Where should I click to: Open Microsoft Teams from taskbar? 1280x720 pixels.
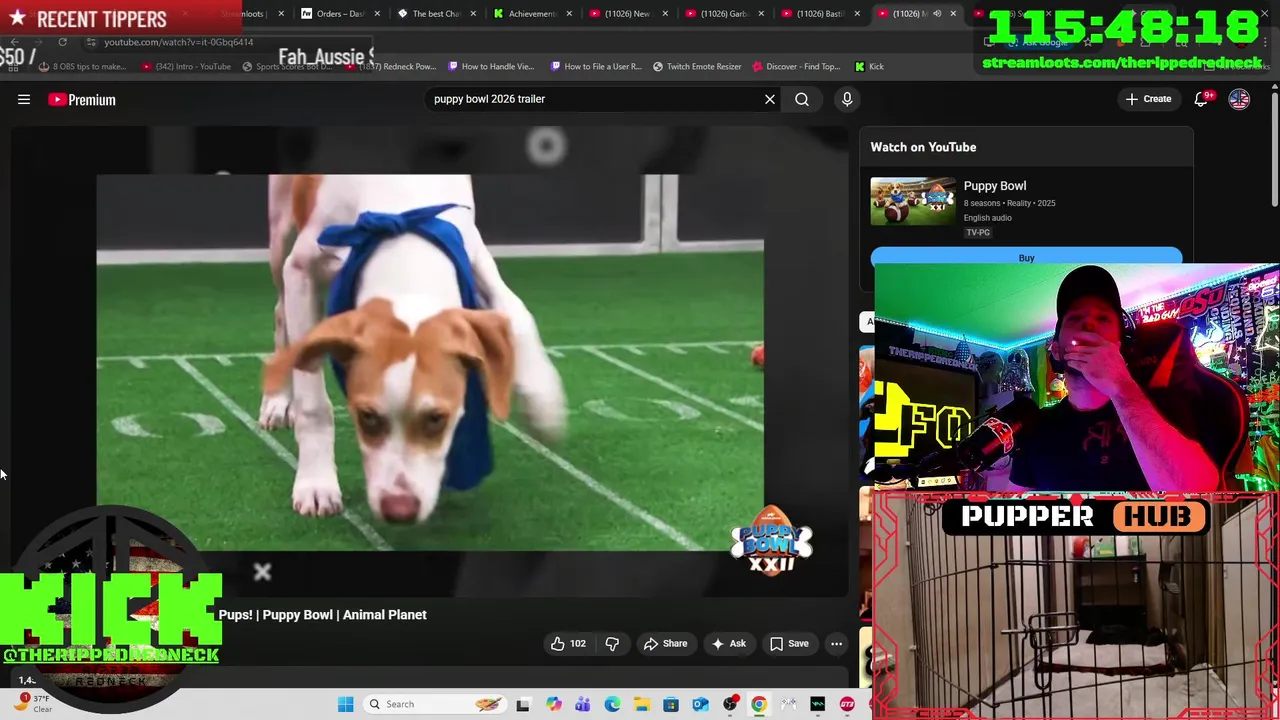pyautogui.click(x=582, y=704)
